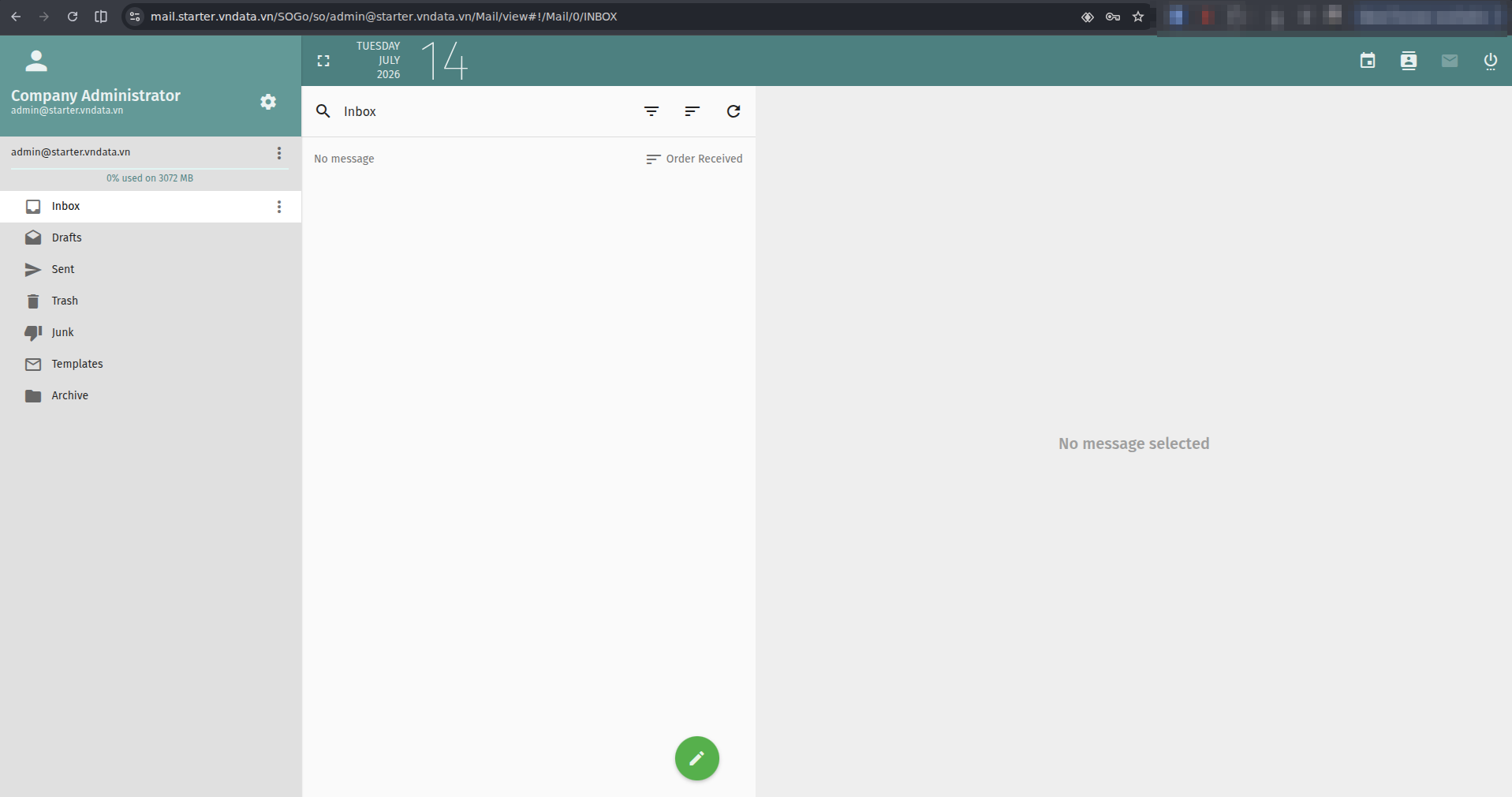Toggle browser side panel icon
Image resolution: width=1512 pixels, height=797 pixels.
point(101,17)
